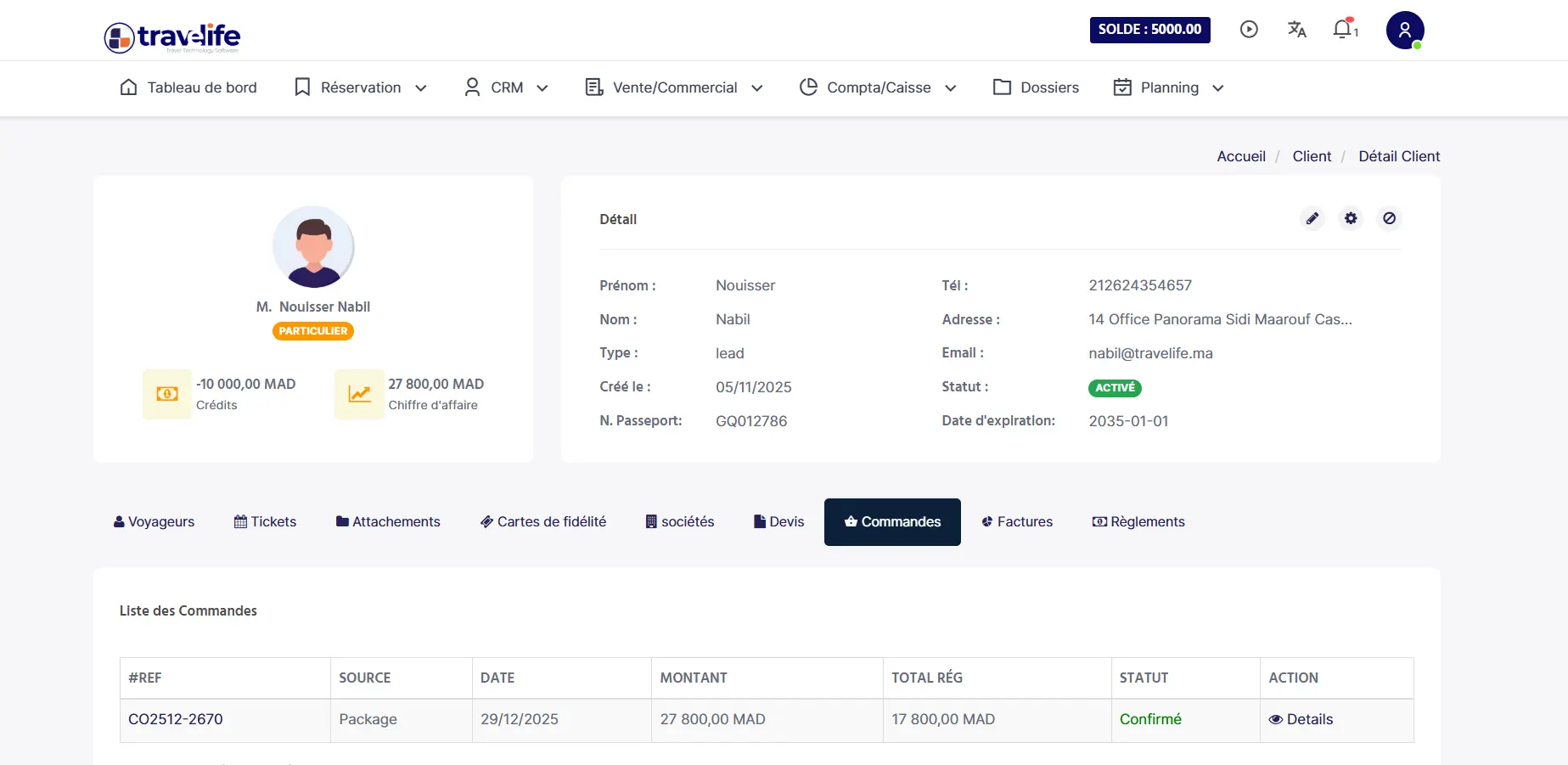Click the language translate icon
This screenshot has width=1568, height=765.
(x=1296, y=30)
